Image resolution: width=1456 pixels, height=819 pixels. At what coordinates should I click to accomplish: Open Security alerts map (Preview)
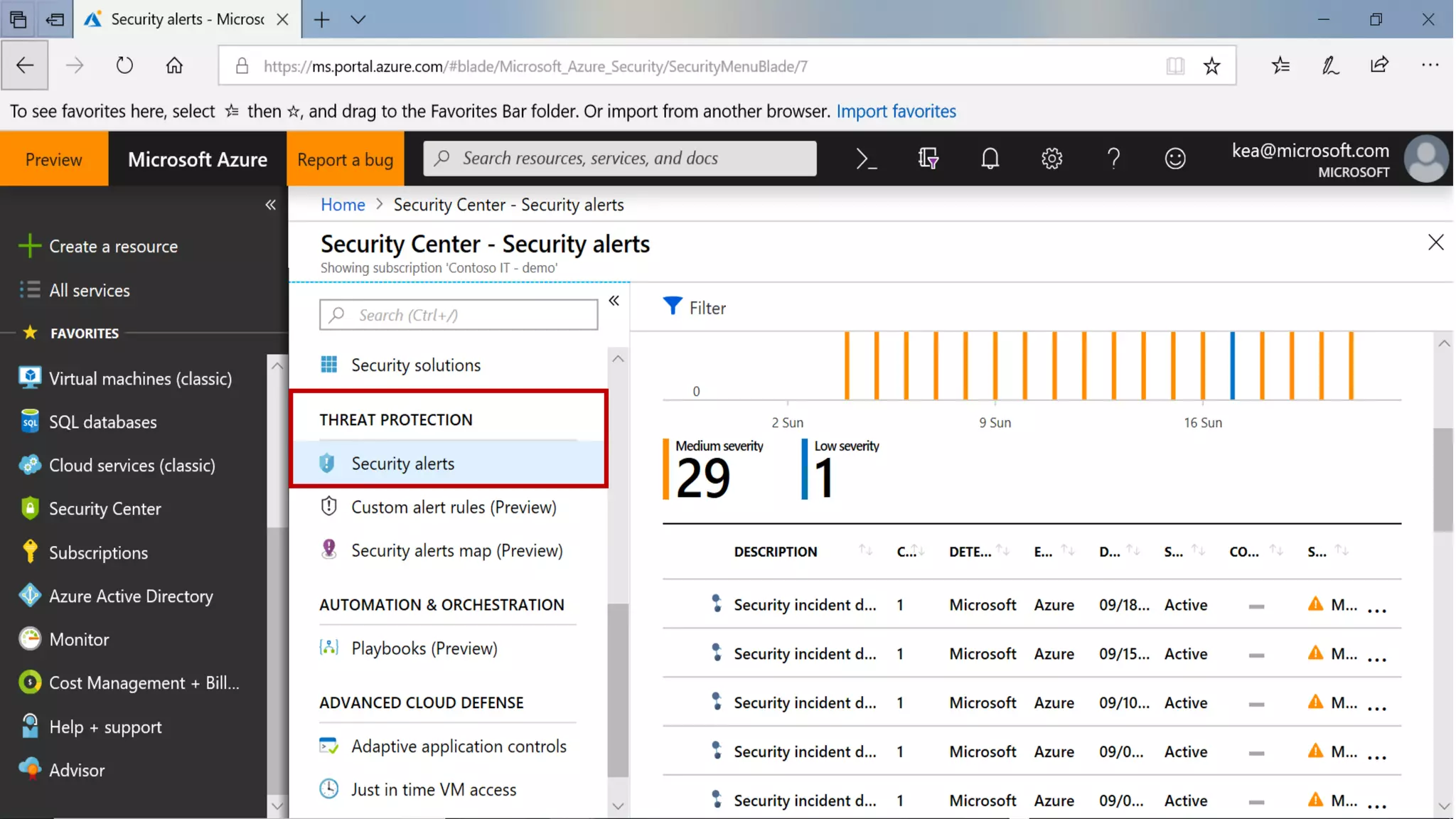[x=456, y=550]
